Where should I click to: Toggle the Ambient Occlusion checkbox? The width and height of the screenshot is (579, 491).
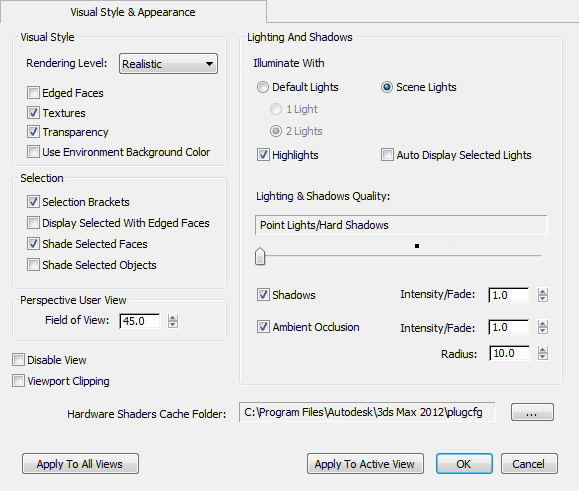coord(263,327)
